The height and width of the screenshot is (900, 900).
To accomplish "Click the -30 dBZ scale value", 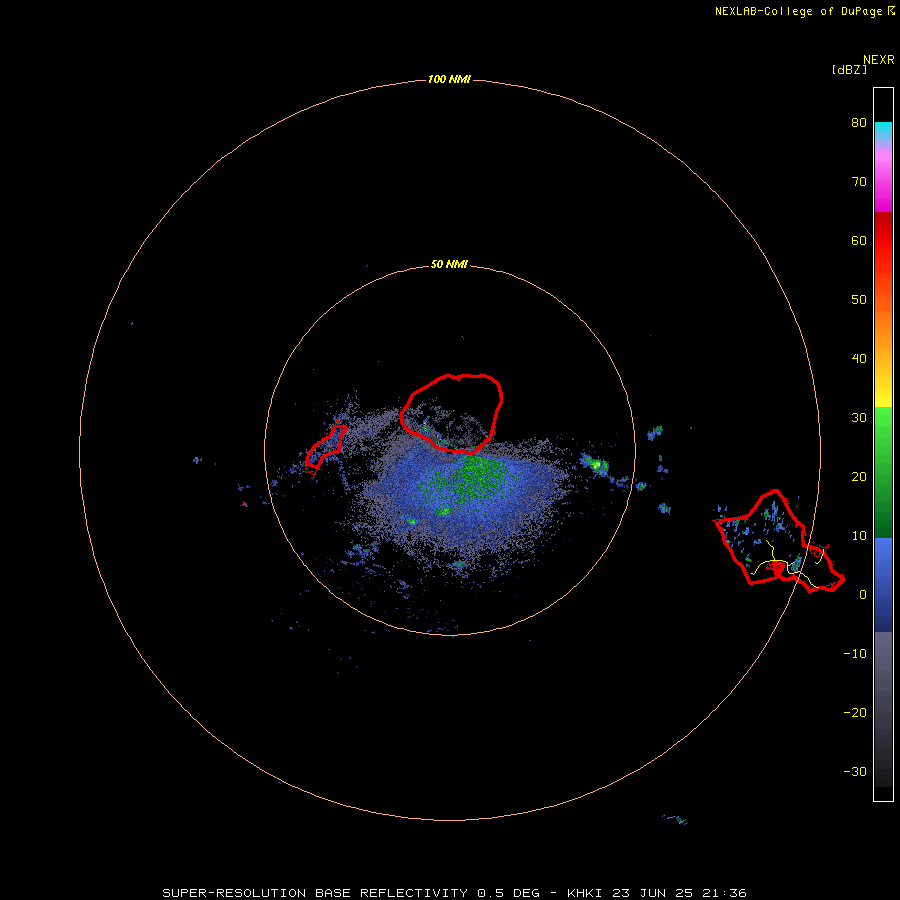I will tap(855, 771).
